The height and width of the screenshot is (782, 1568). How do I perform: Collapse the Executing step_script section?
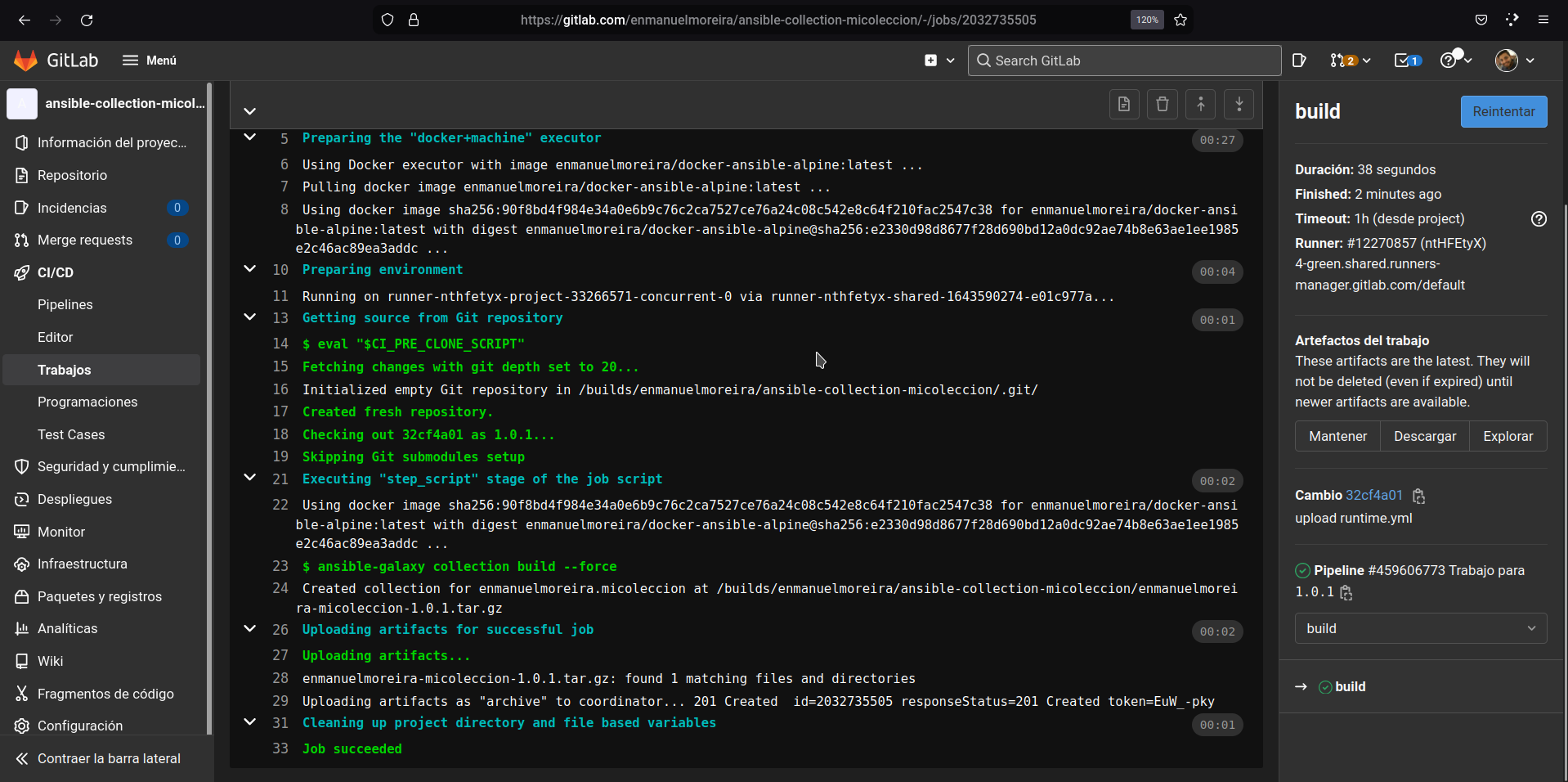(250, 479)
